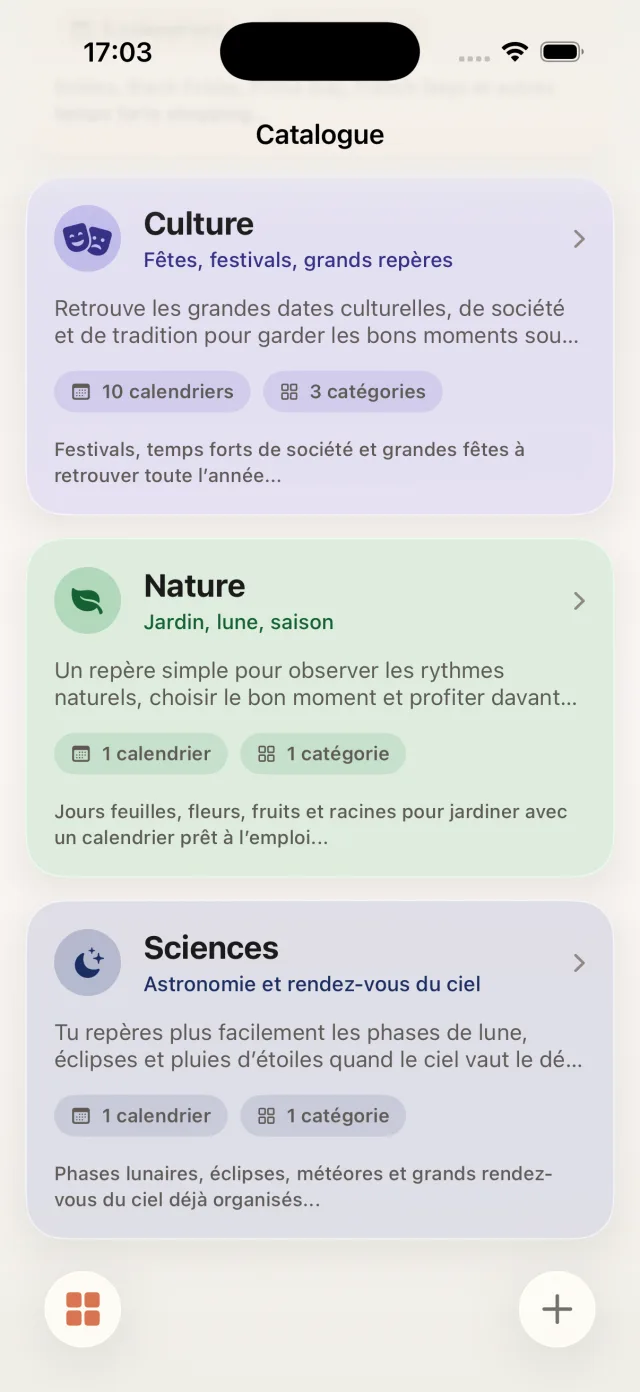Tap the plus button at bottom right
Viewport: 640px width, 1392px height.
point(556,1308)
